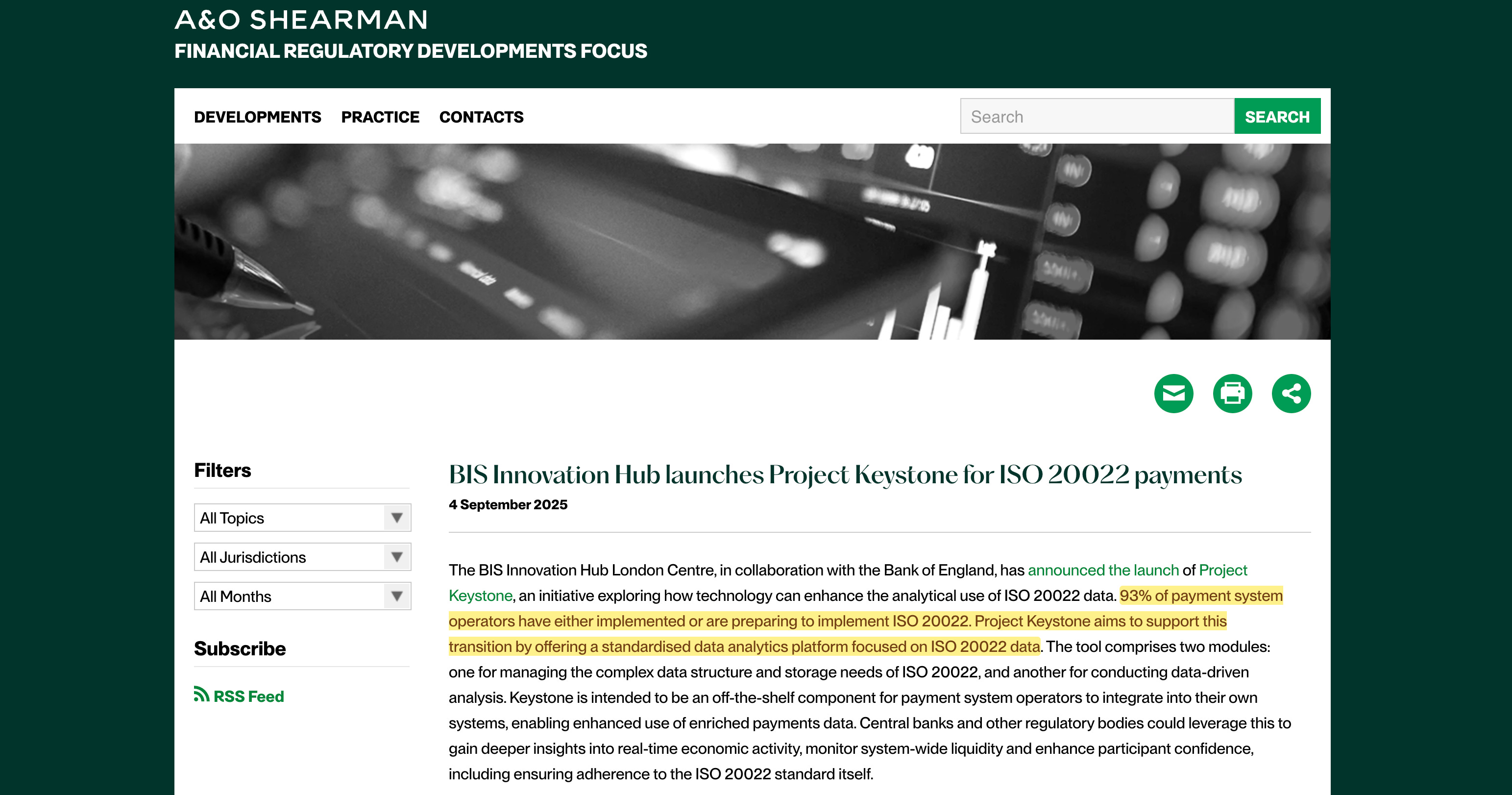Open the Developments menu item

pos(257,117)
